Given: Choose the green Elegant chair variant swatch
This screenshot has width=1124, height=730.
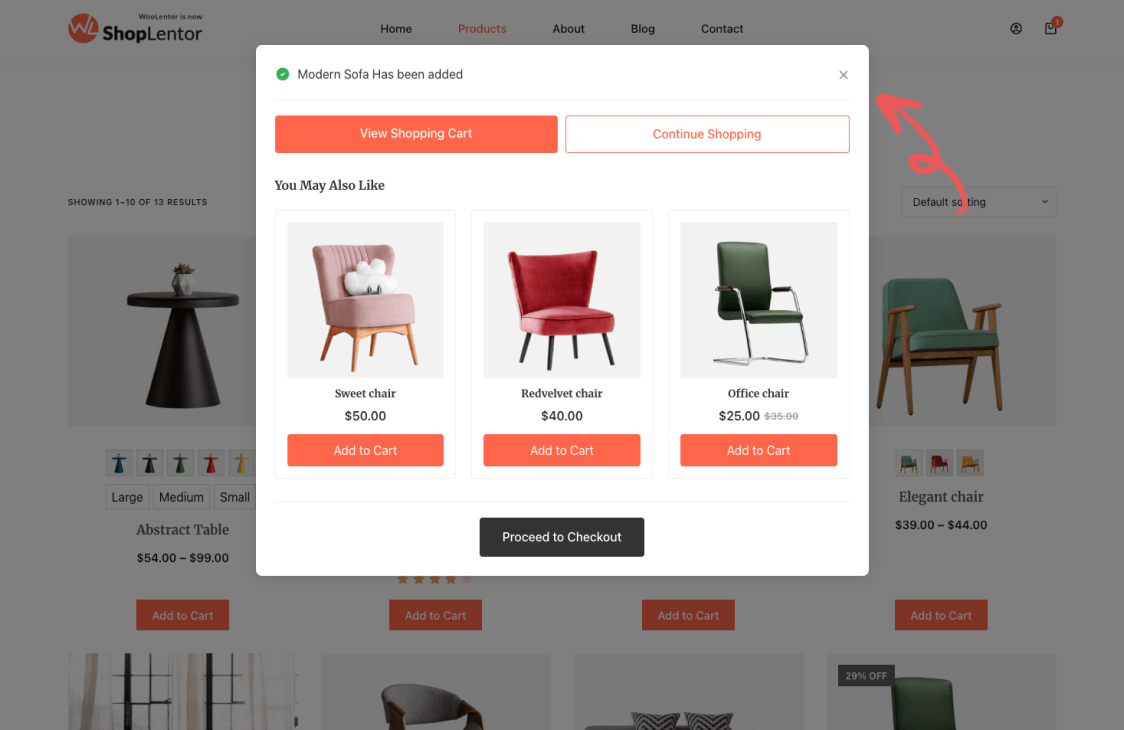Looking at the screenshot, I should pyautogui.click(x=909, y=463).
